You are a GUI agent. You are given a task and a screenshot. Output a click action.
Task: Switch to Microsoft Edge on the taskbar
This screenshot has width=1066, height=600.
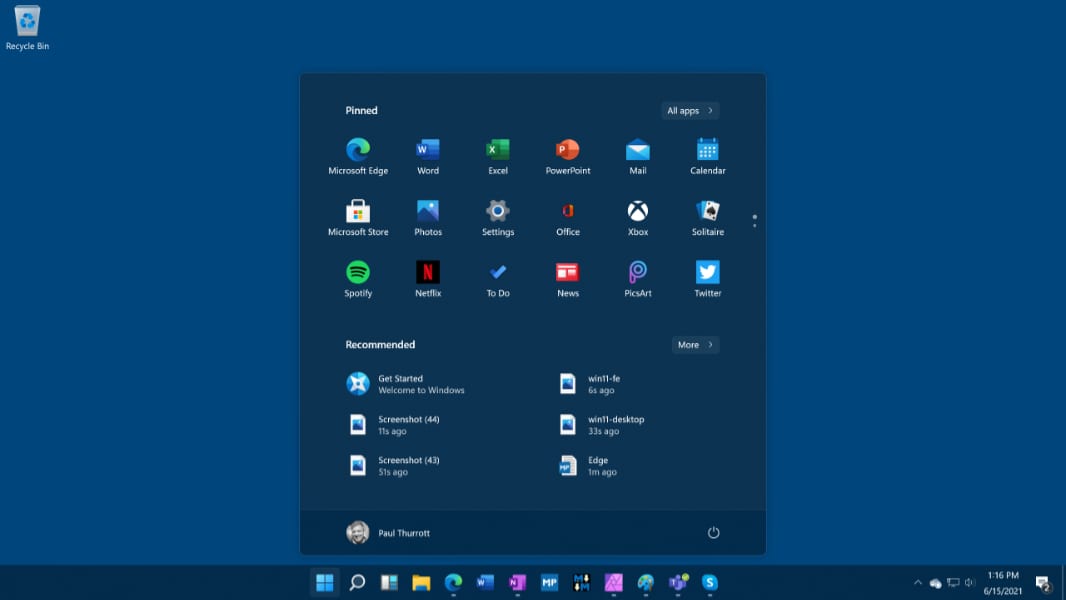pyautogui.click(x=453, y=582)
